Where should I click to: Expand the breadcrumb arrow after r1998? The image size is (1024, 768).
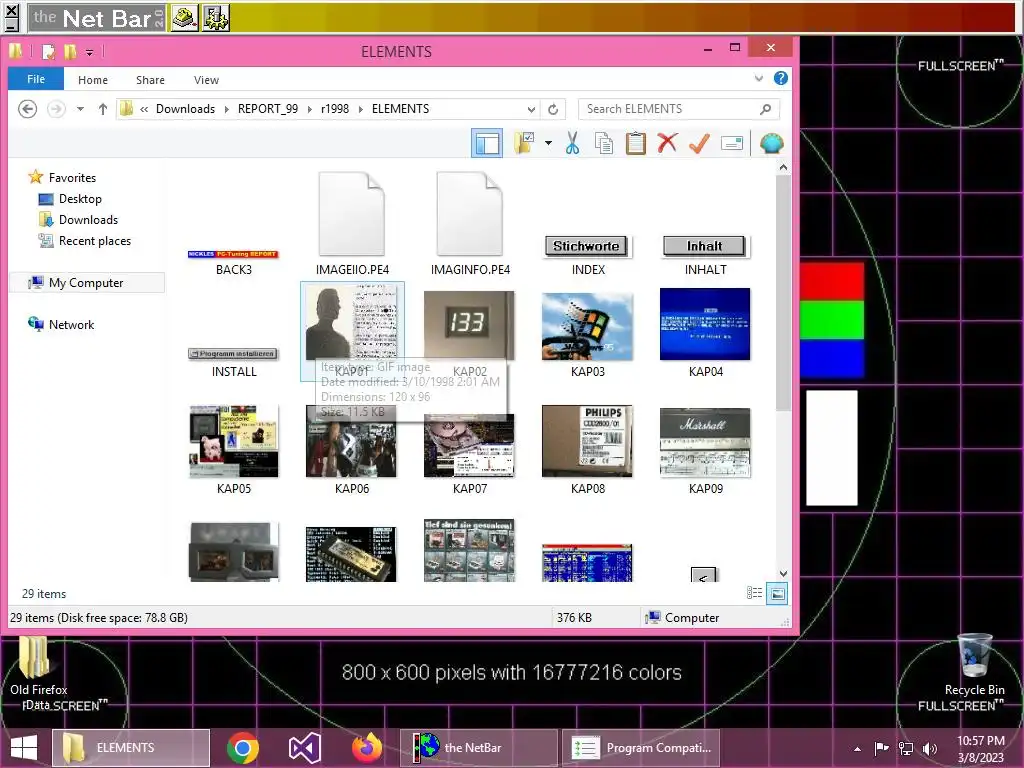tap(360, 109)
